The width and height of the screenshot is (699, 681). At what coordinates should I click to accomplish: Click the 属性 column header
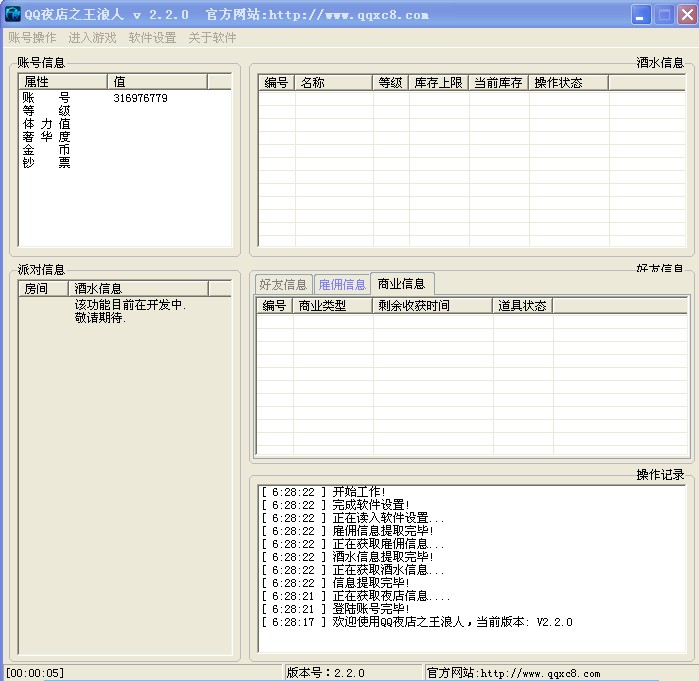click(63, 82)
